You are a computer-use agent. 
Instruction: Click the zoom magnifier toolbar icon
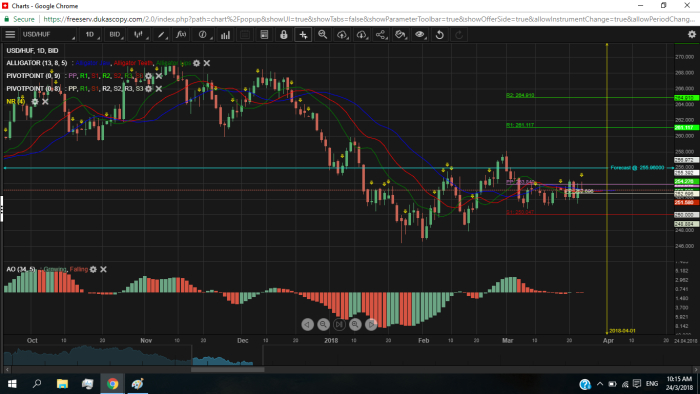(322, 34)
